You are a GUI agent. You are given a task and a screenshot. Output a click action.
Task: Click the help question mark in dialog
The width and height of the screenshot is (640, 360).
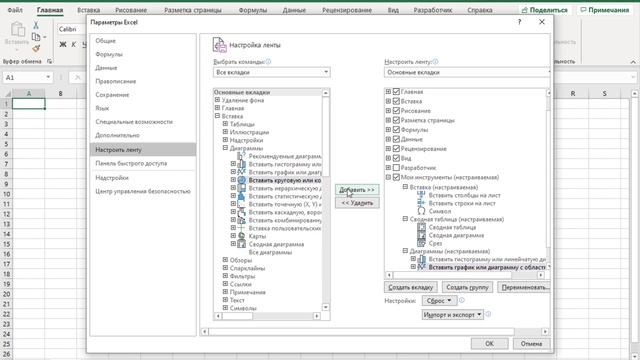[x=519, y=22]
